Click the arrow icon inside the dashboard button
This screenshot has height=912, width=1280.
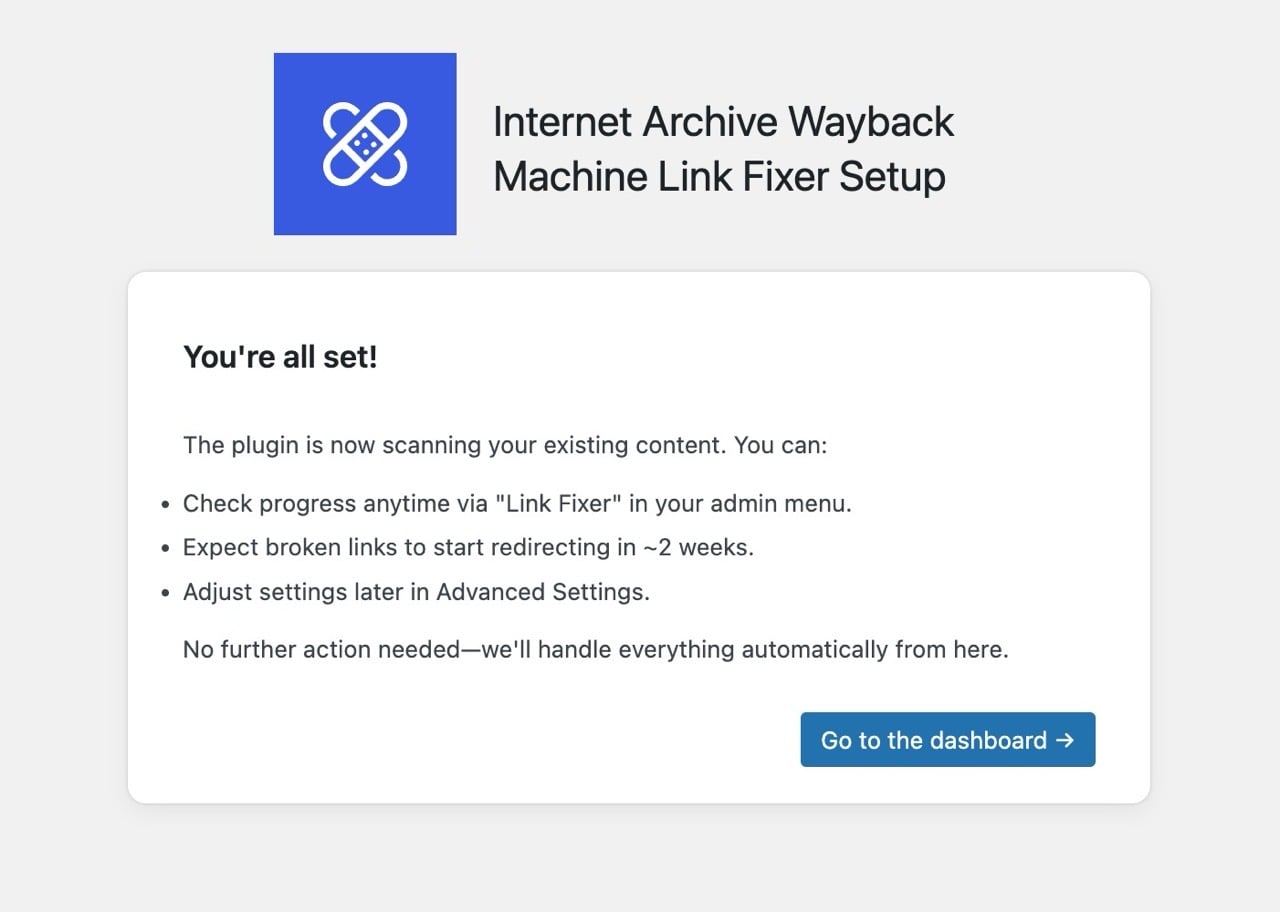[x=1064, y=740]
